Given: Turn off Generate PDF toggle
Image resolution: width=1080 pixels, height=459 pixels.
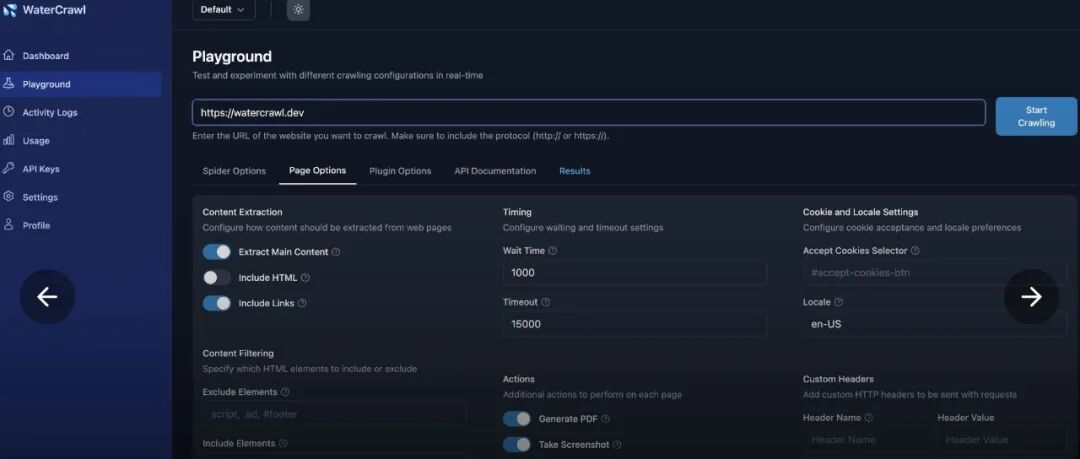Looking at the screenshot, I should click(x=517, y=419).
